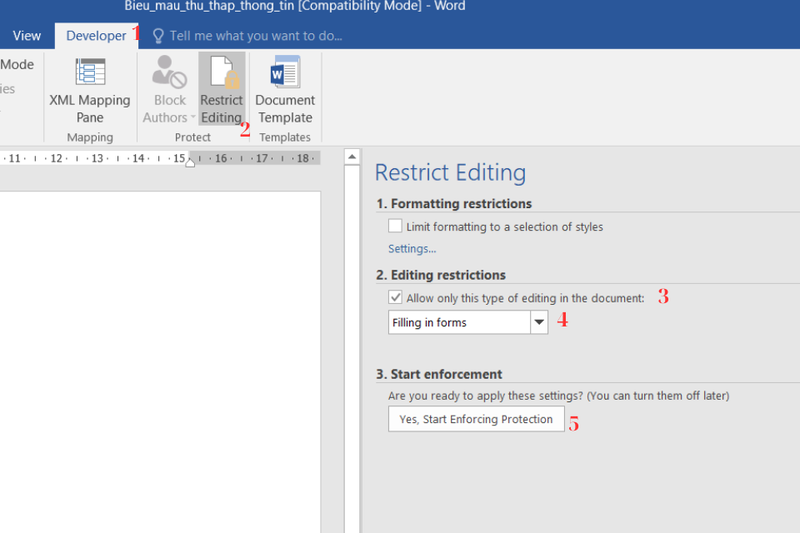The image size is (800, 533).
Task: Click inside the blank document page
Action: [160, 350]
